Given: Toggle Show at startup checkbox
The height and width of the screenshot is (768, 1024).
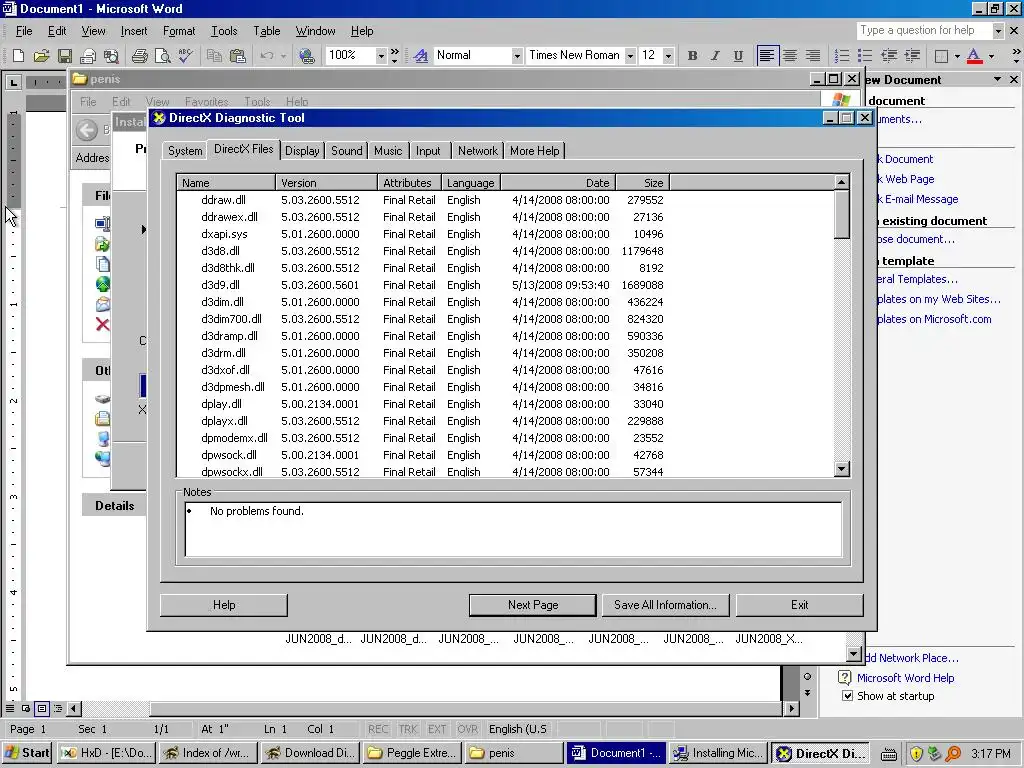Looking at the screenshot, I should (x=847, y=696).
